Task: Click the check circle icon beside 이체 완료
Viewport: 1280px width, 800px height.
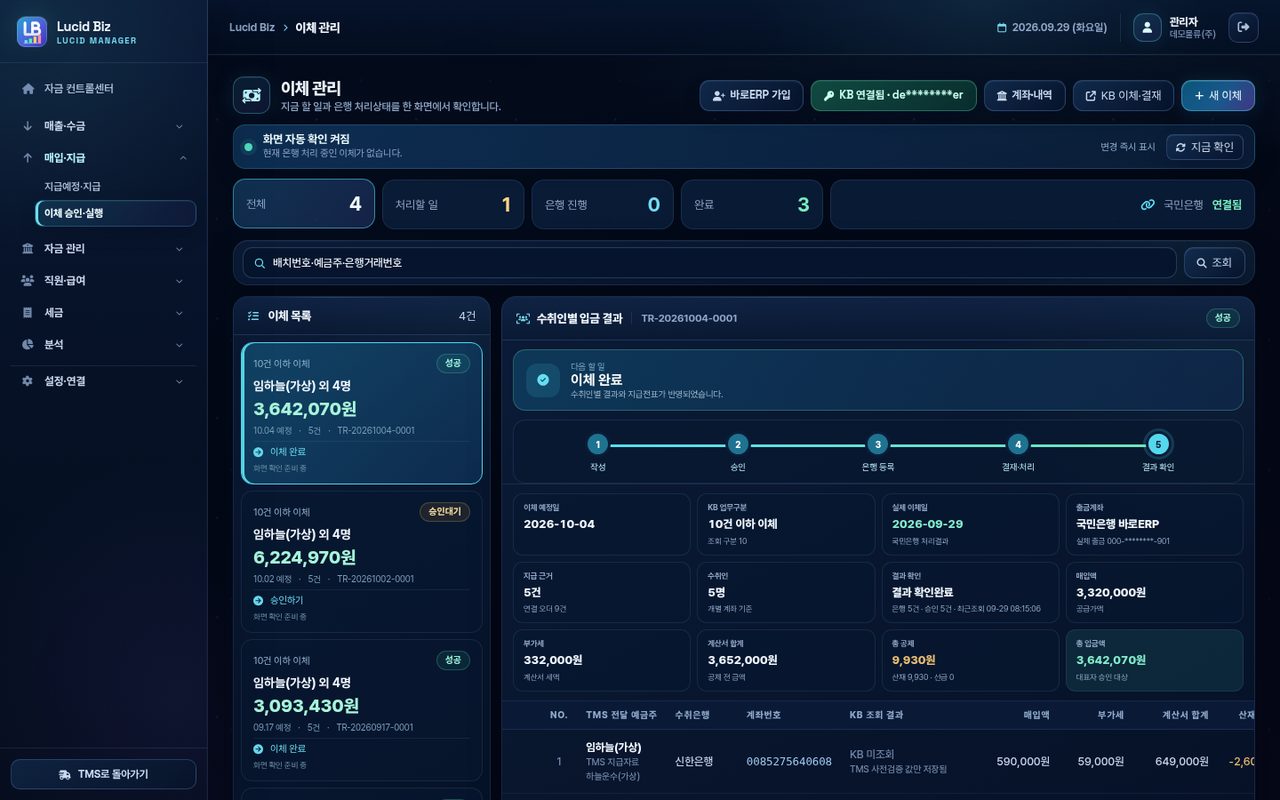Action: 543,380
